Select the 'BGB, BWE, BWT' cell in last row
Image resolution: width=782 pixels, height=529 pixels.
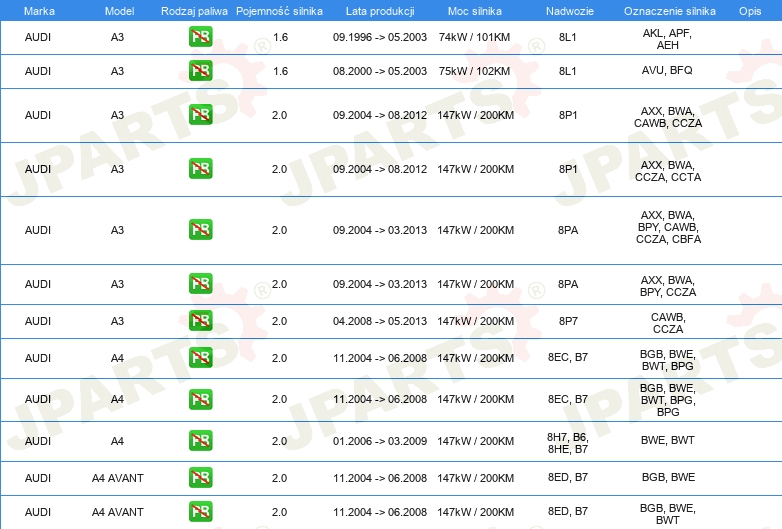tap(668, 514)
